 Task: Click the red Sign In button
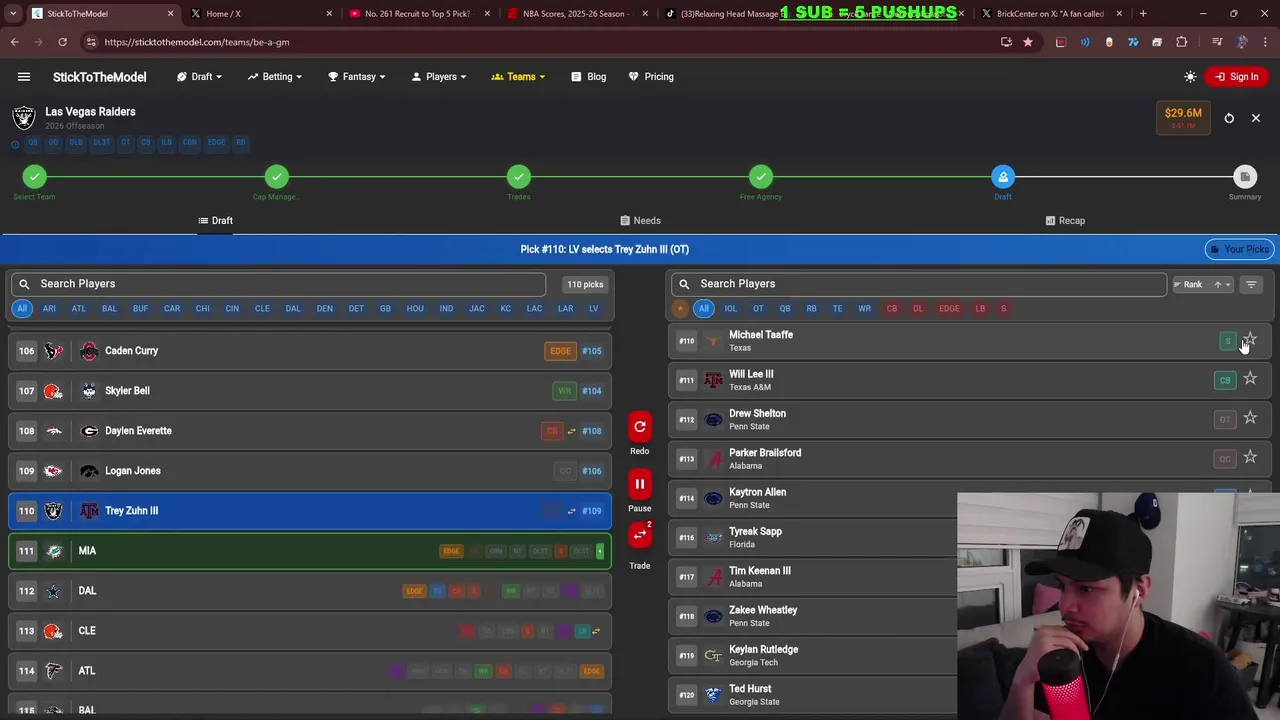coord(1236,77)
